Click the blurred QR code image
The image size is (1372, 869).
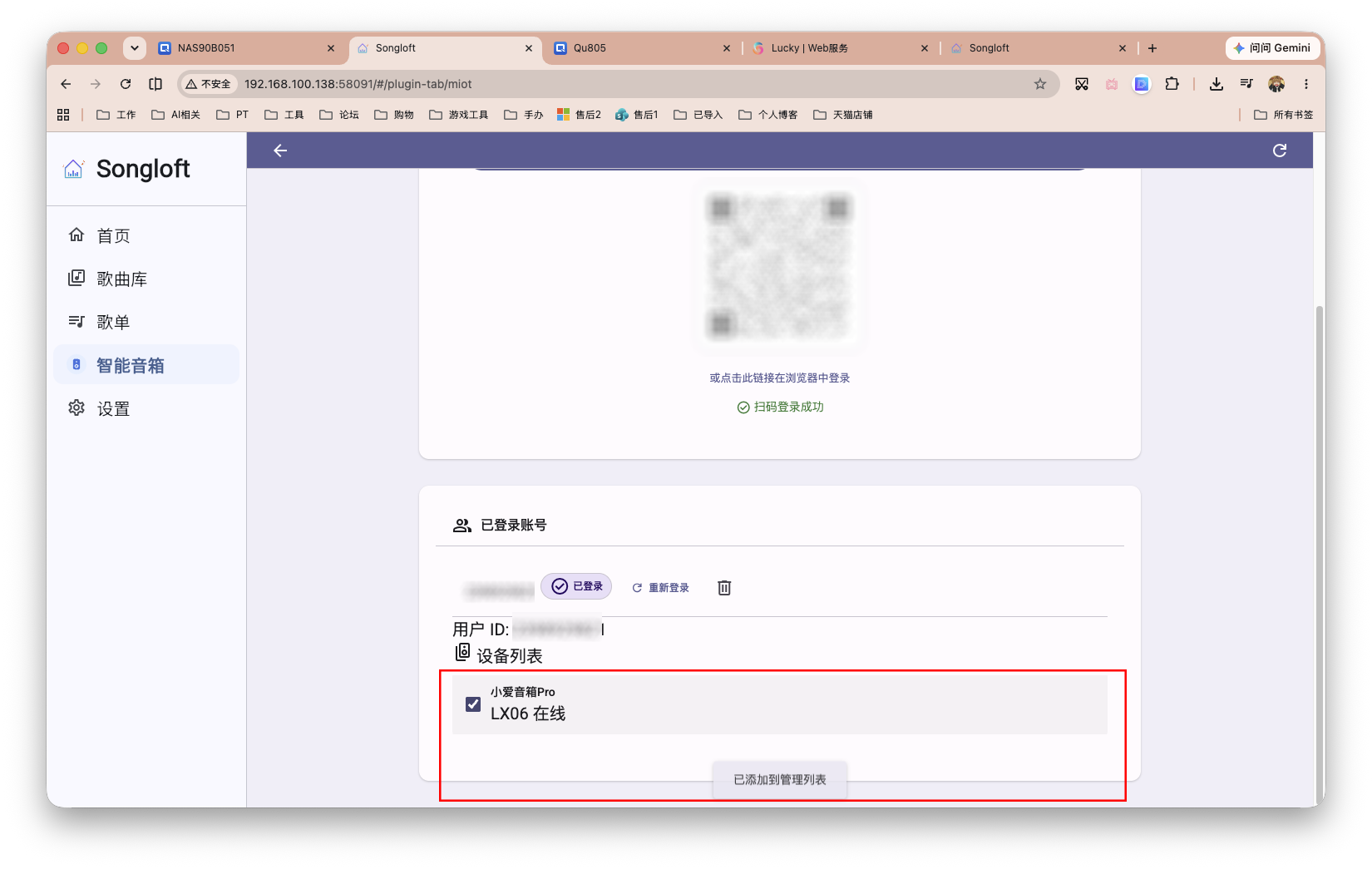779,266
